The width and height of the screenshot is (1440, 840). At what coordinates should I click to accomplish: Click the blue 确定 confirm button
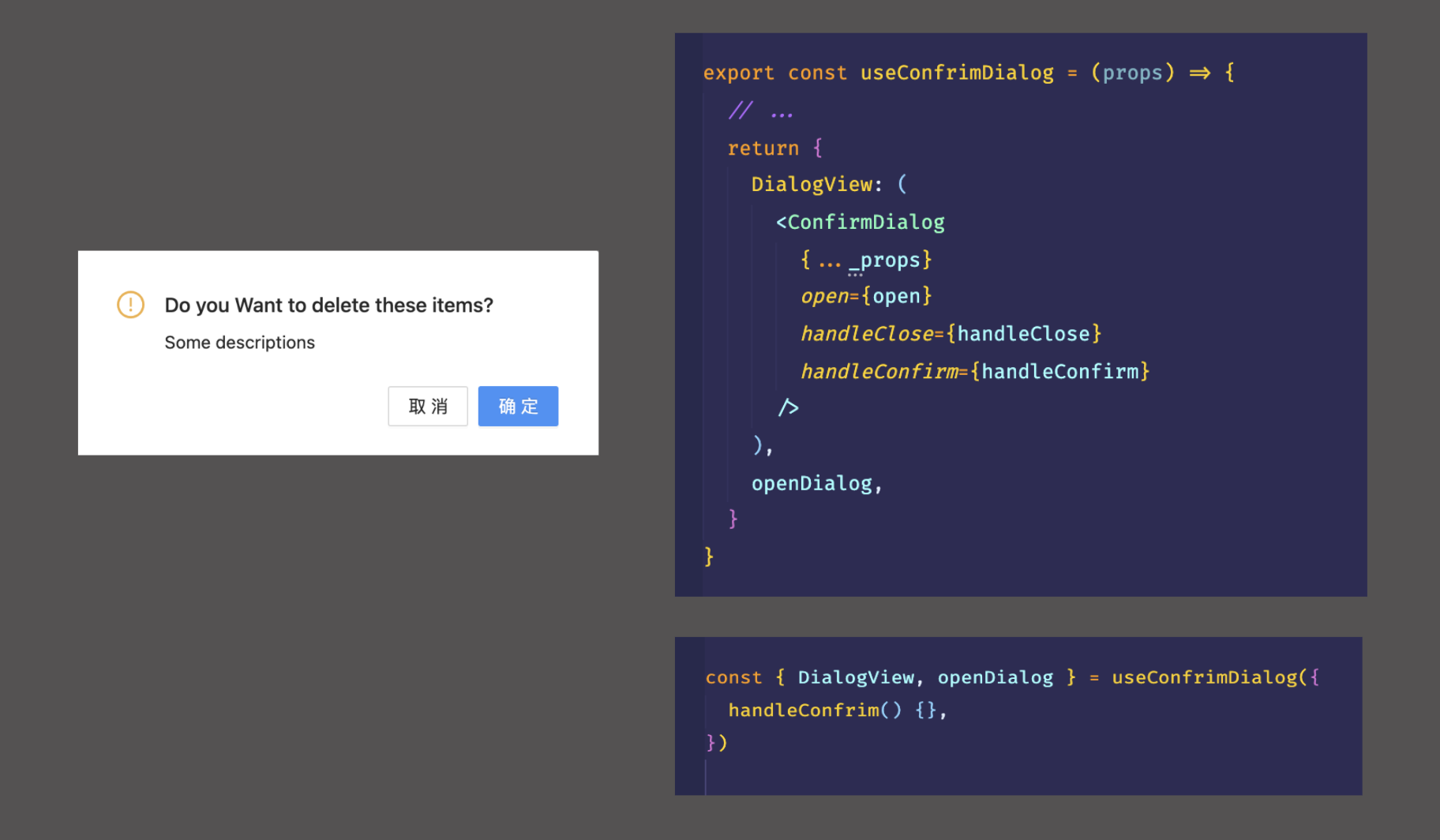point(518,406)
